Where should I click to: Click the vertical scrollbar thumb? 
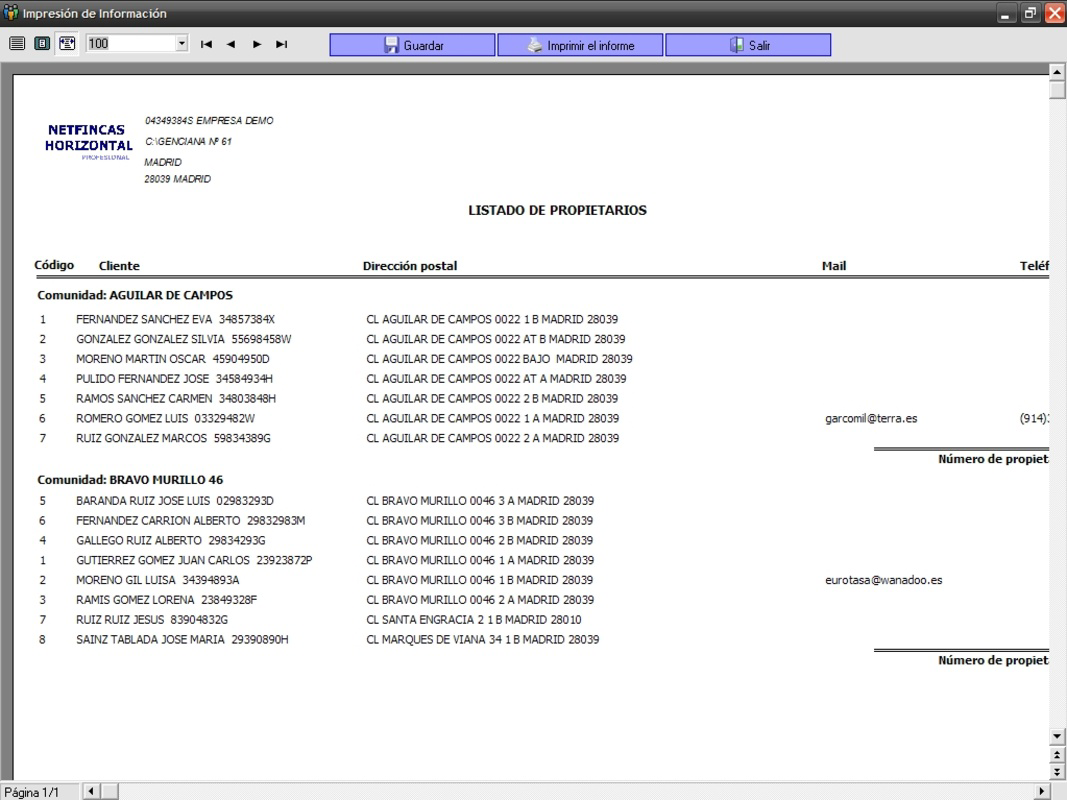1057,90
